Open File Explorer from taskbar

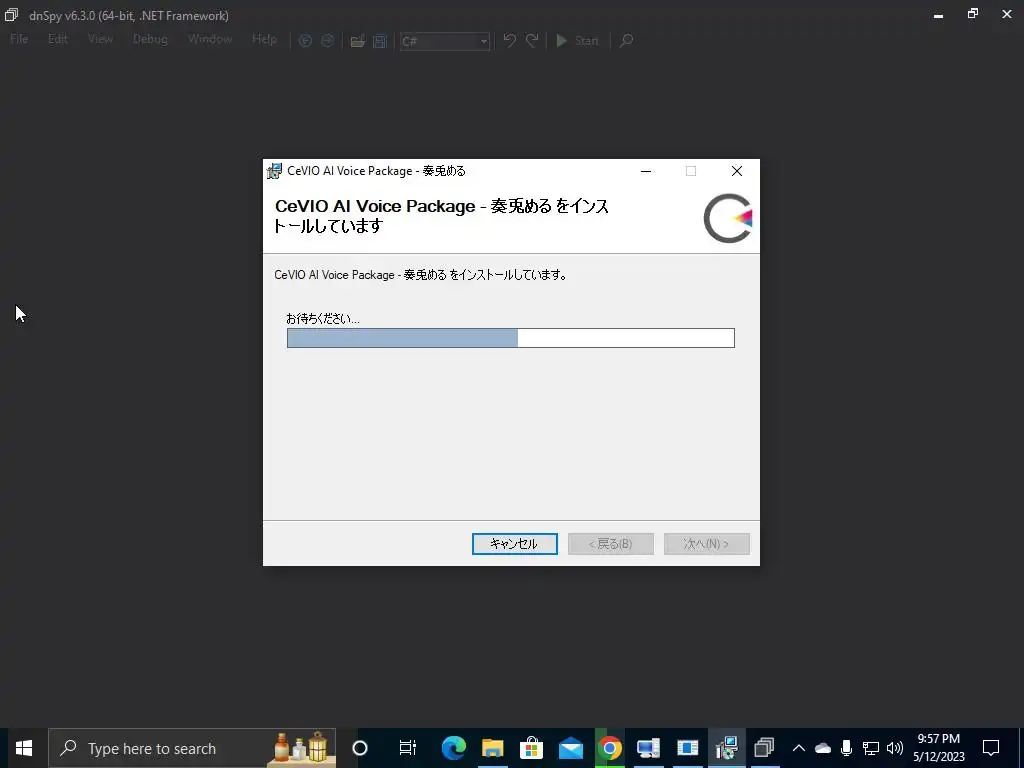pos(493,748)
